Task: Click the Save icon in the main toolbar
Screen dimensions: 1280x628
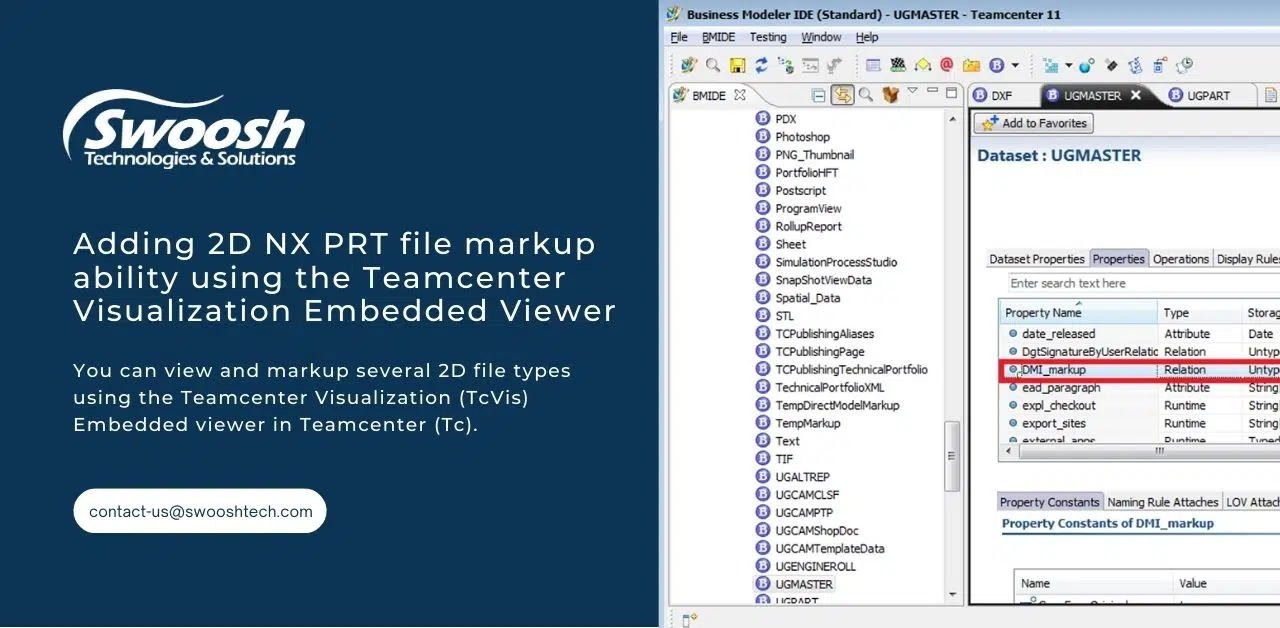Action: tap(736, 66)
